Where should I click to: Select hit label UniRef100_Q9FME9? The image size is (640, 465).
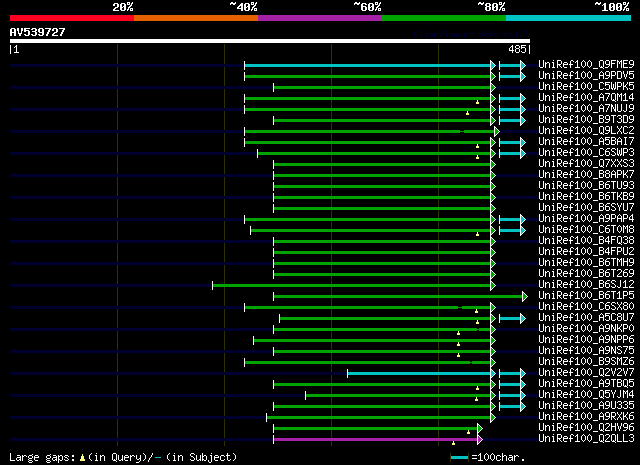pyautogui.click(x=586, y=65)
